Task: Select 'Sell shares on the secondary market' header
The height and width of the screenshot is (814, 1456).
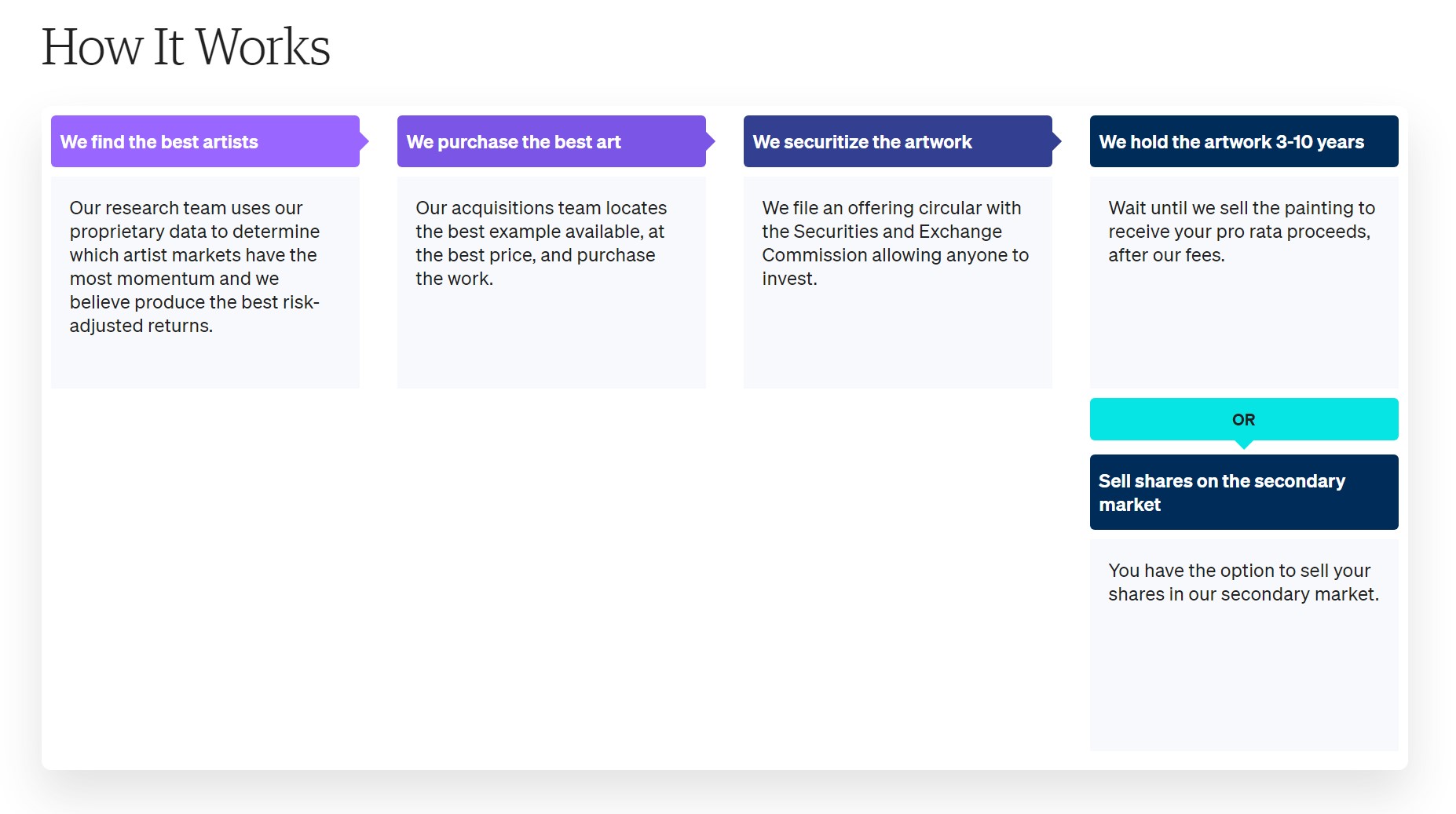Action: click(x=1244, y=492)
